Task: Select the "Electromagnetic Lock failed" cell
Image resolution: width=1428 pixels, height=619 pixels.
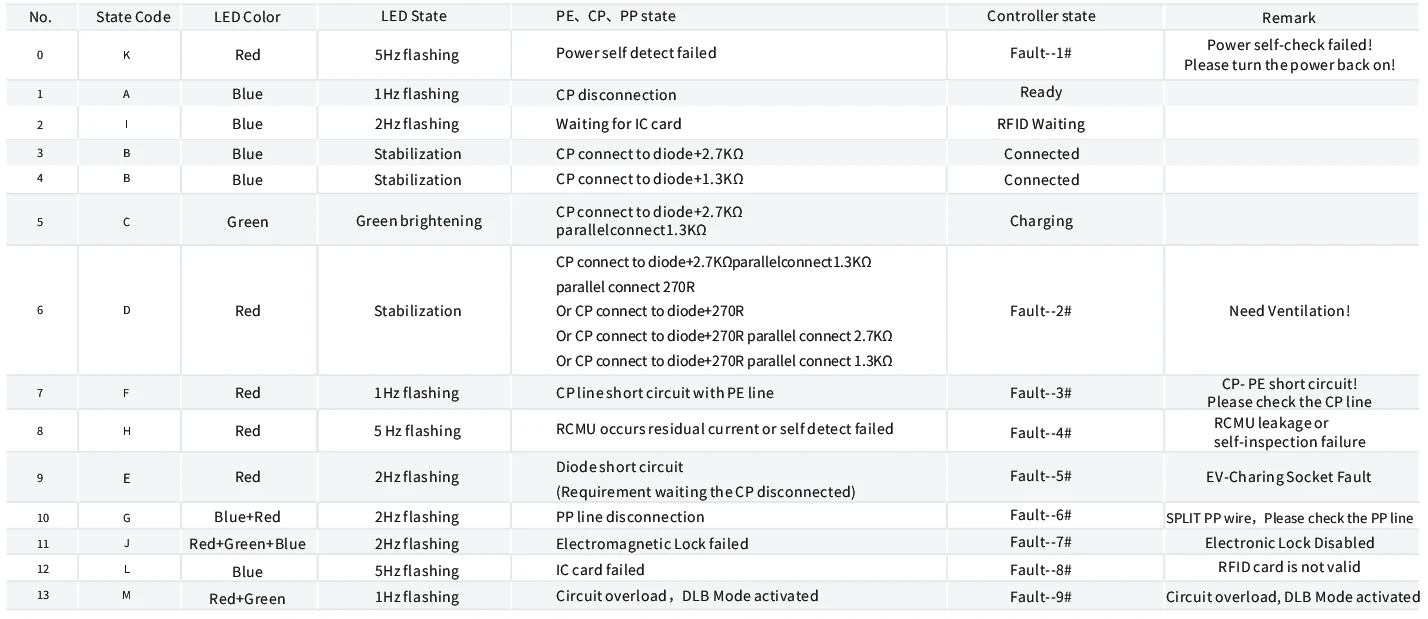Action: tap(652, 544)
